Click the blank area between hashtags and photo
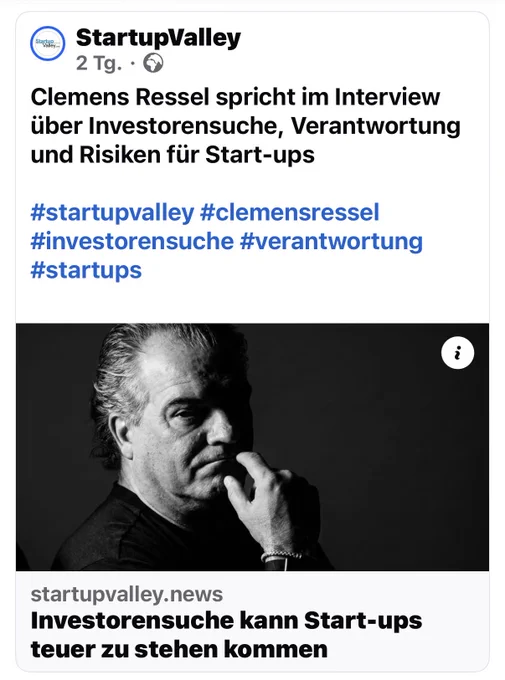 pyautogui.click(x=252, y=303)
